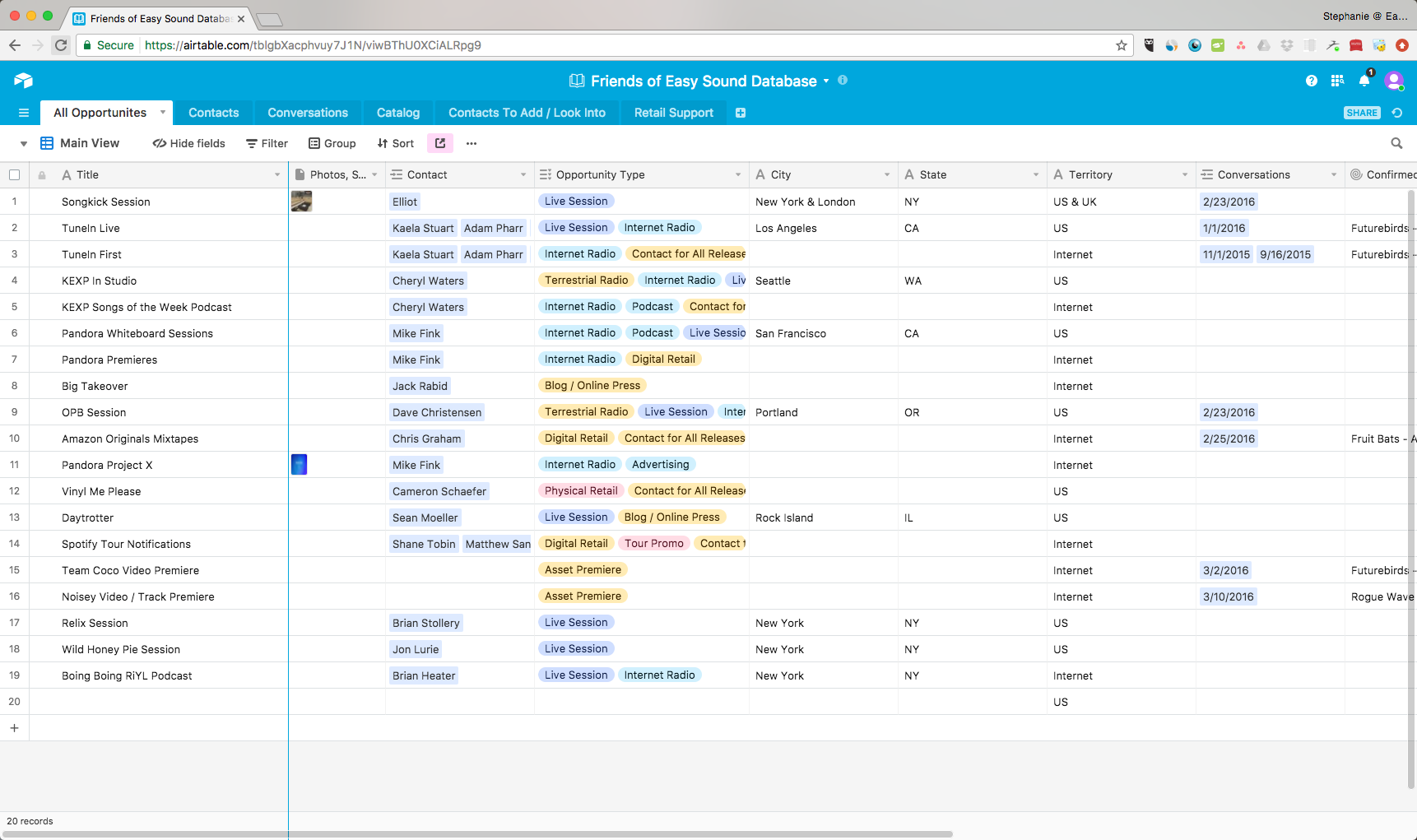Open the Songkick Session photo thumbnail
1417x840 pixels.
pyautogui.click(x=301, y=202)
